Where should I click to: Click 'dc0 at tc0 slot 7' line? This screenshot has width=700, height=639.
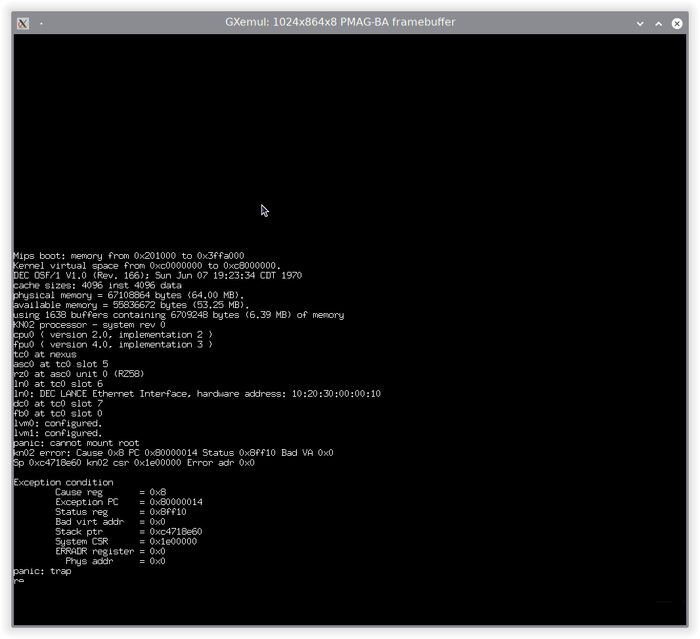tap(58, 404)
